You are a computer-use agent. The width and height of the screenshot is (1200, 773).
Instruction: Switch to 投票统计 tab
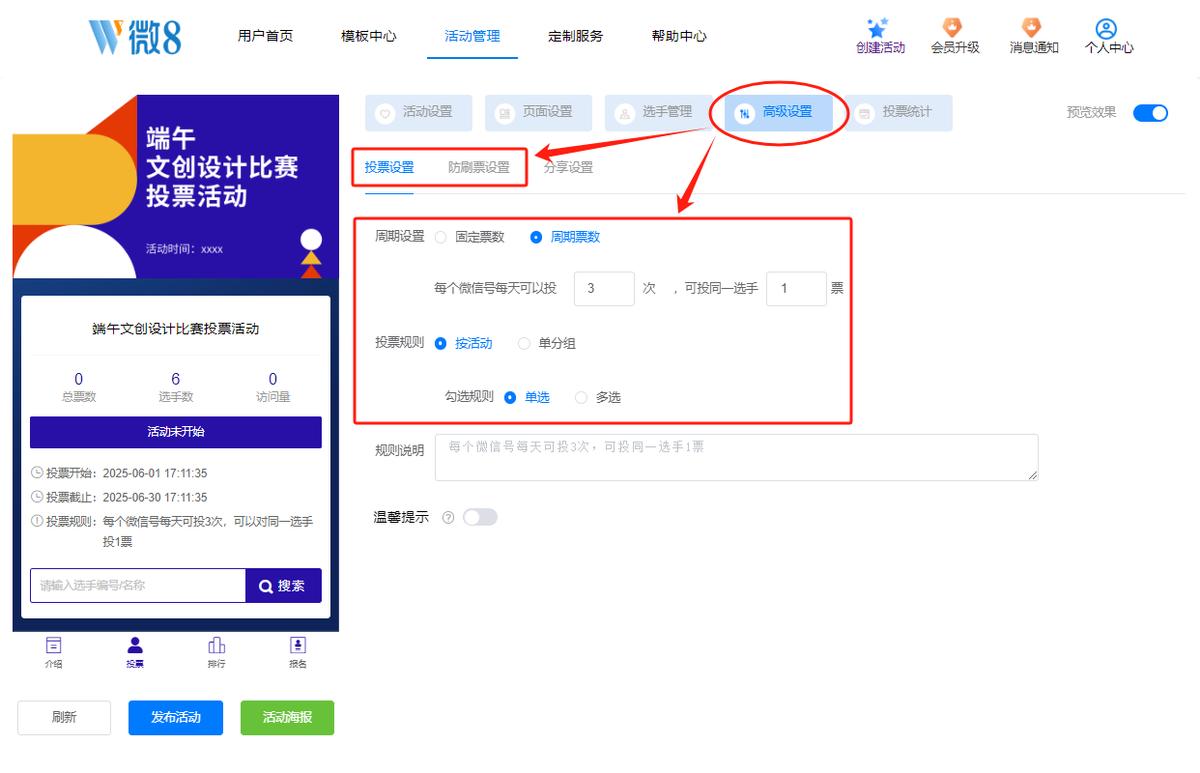[898, 113]
